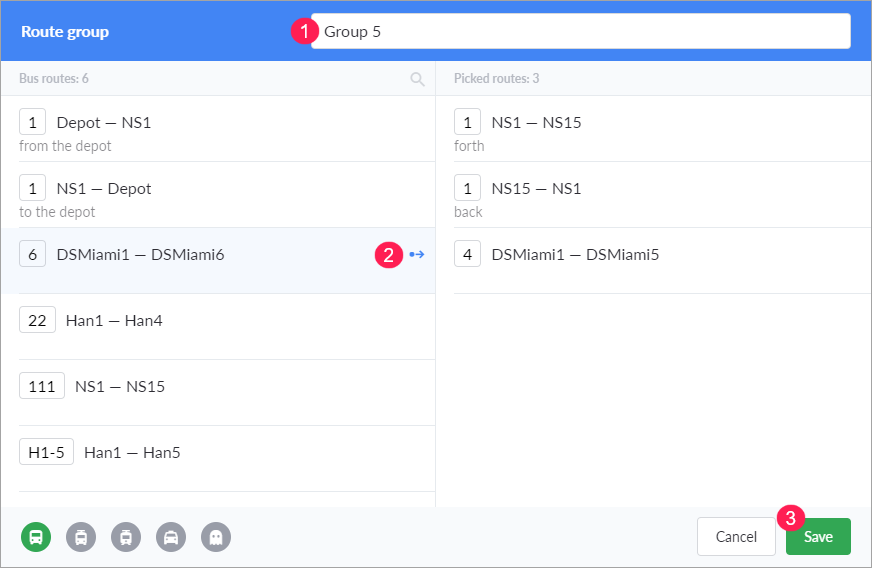872x568 pixels.
Task: Select the taxi transport type icon
Action: 171,537
